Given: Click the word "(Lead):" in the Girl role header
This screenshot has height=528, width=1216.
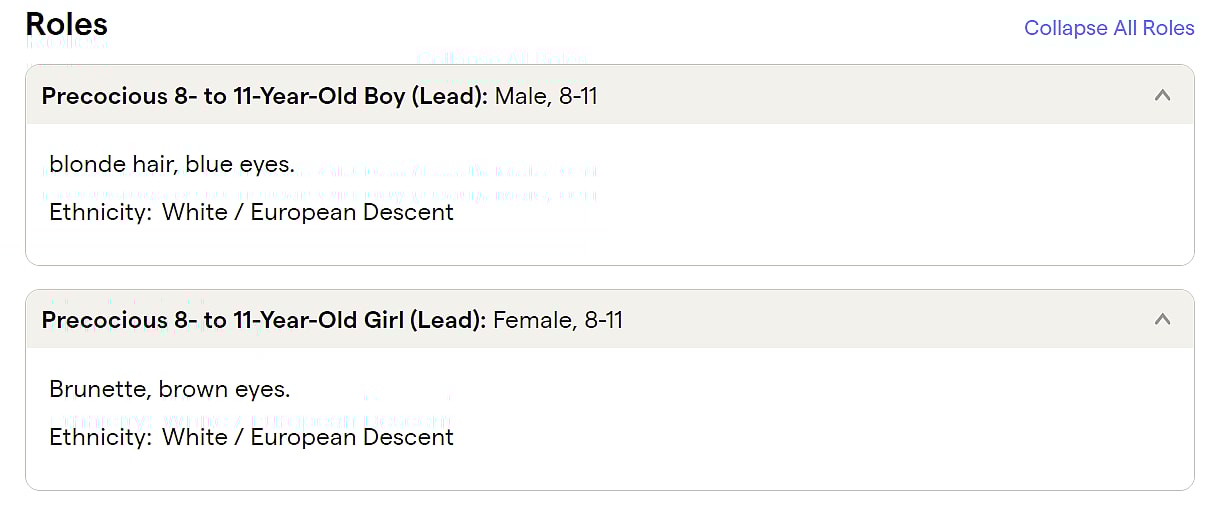Looking at the screenshot, I should 449,320.
